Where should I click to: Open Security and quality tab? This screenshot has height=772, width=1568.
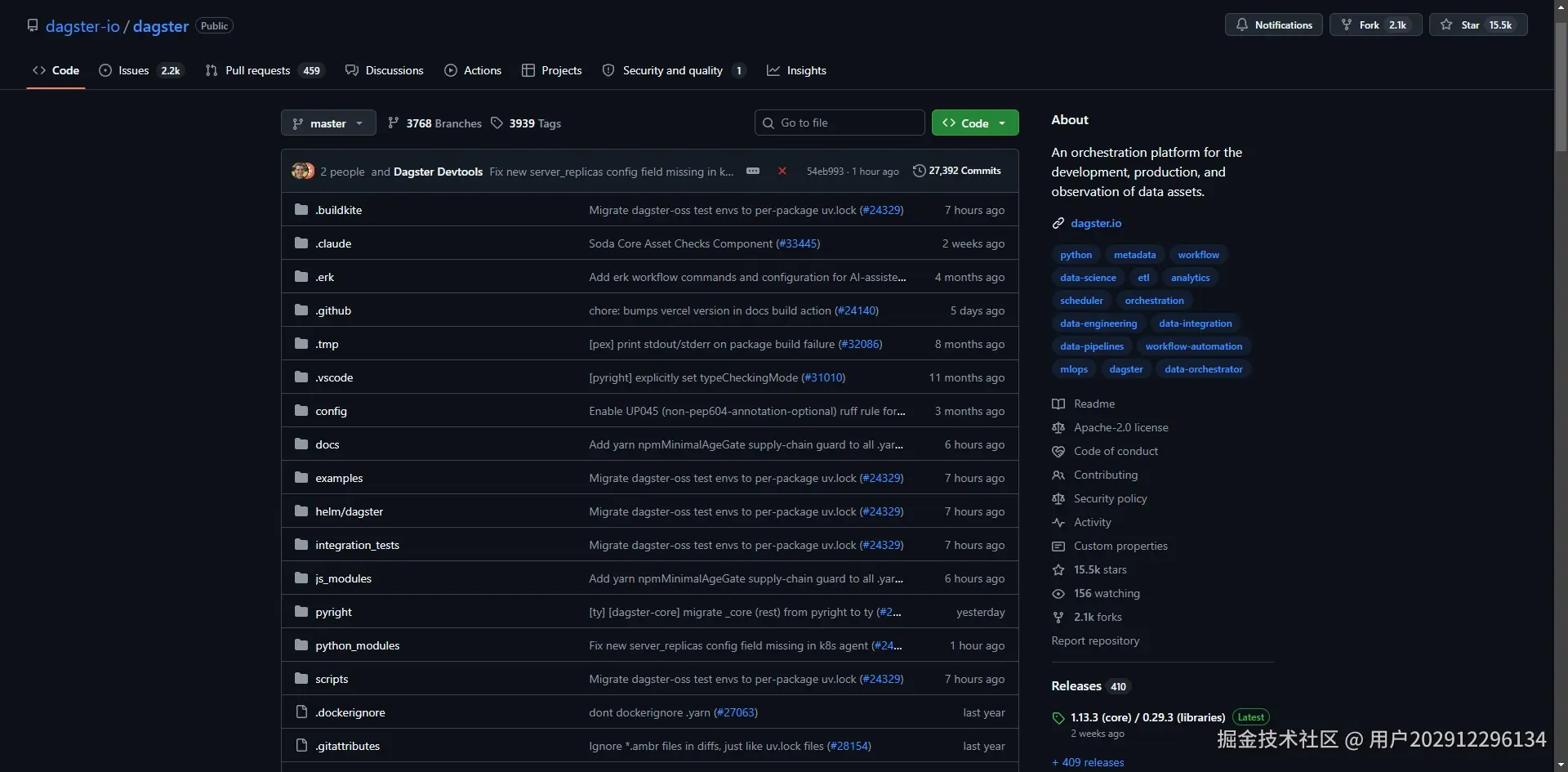674,70
